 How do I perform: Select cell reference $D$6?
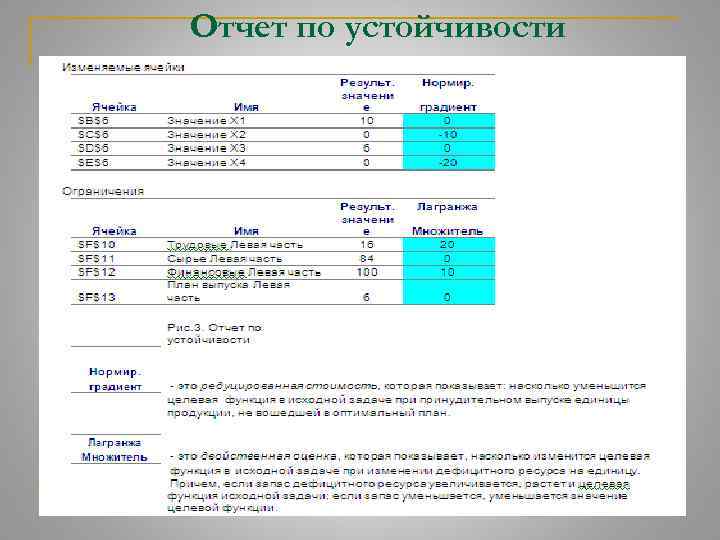[93, 148]
